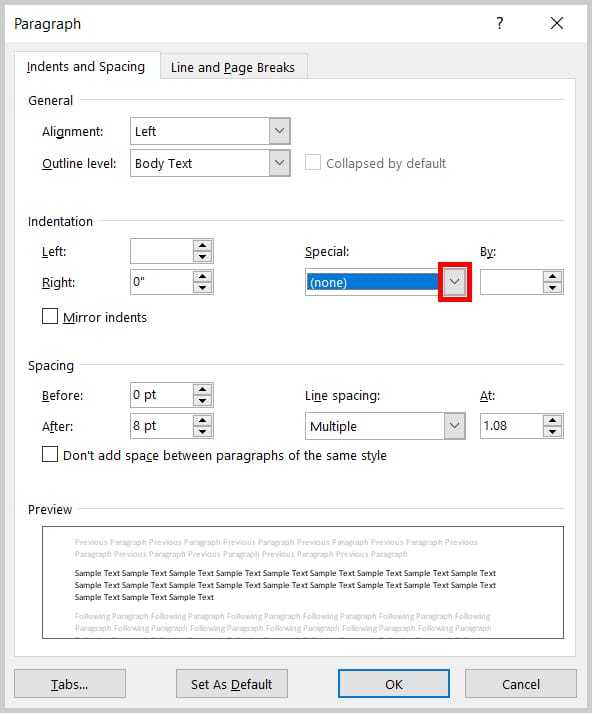Image resolution: width=592 pixels, height=713 pixels.
Task: Increase the At line spacing value
Action: [552, 420]
